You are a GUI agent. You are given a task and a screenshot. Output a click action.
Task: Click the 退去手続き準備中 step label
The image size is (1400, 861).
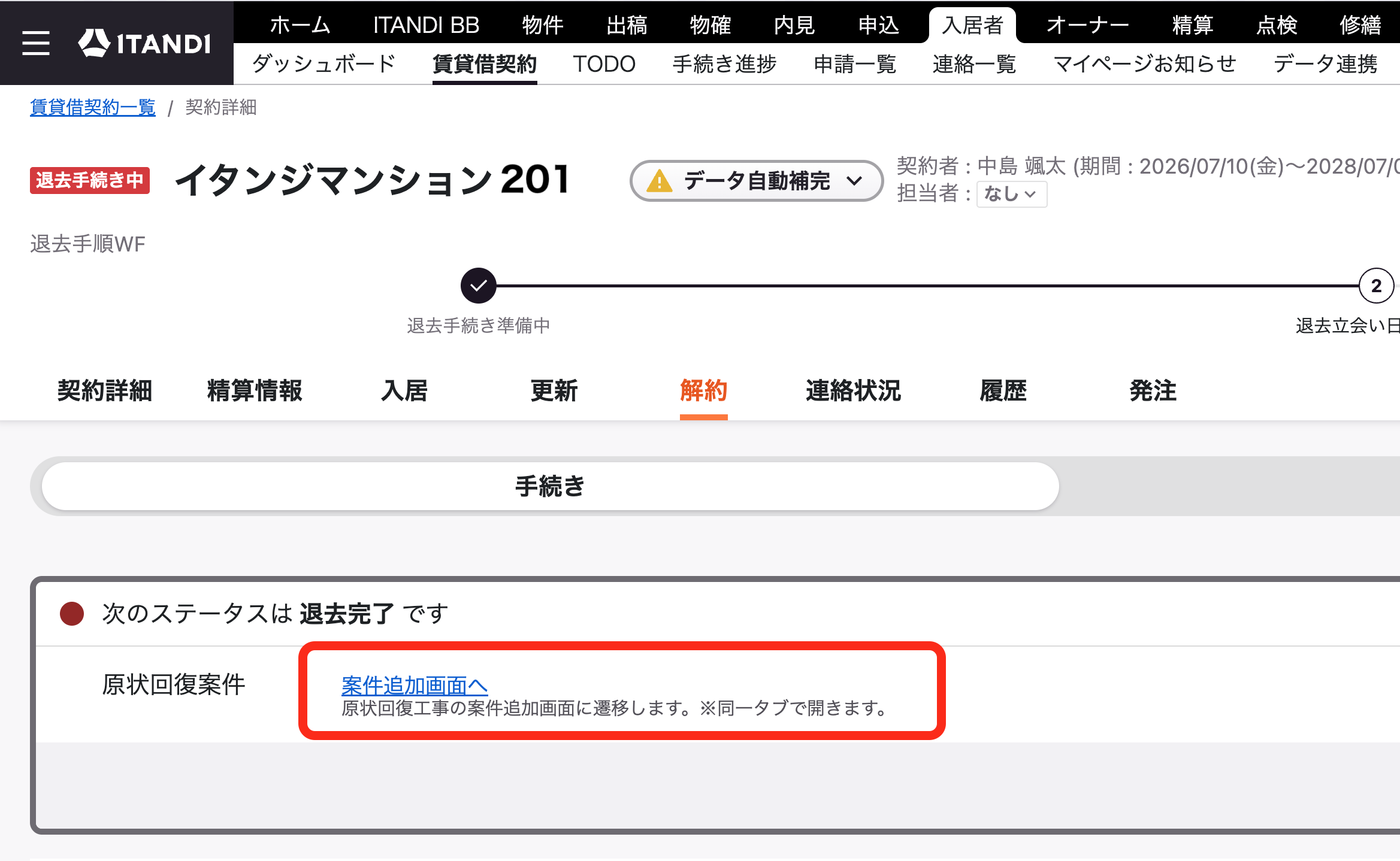click(x=479, y=325)
